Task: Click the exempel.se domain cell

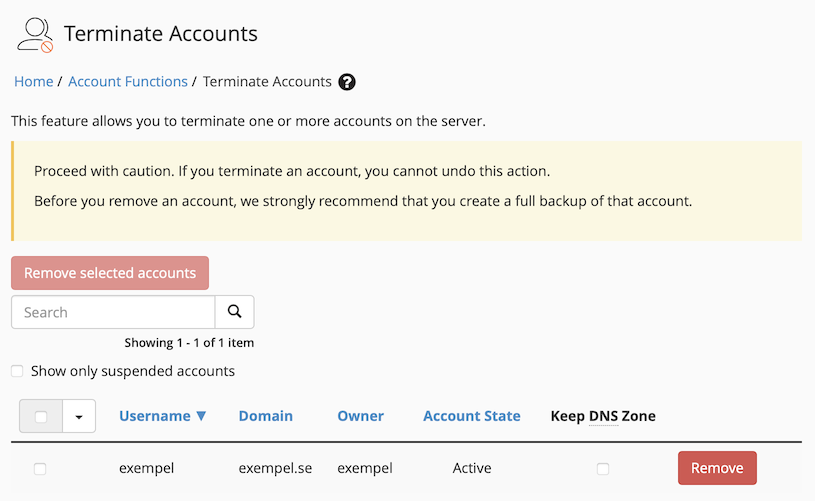Action: tap(274, 468)
